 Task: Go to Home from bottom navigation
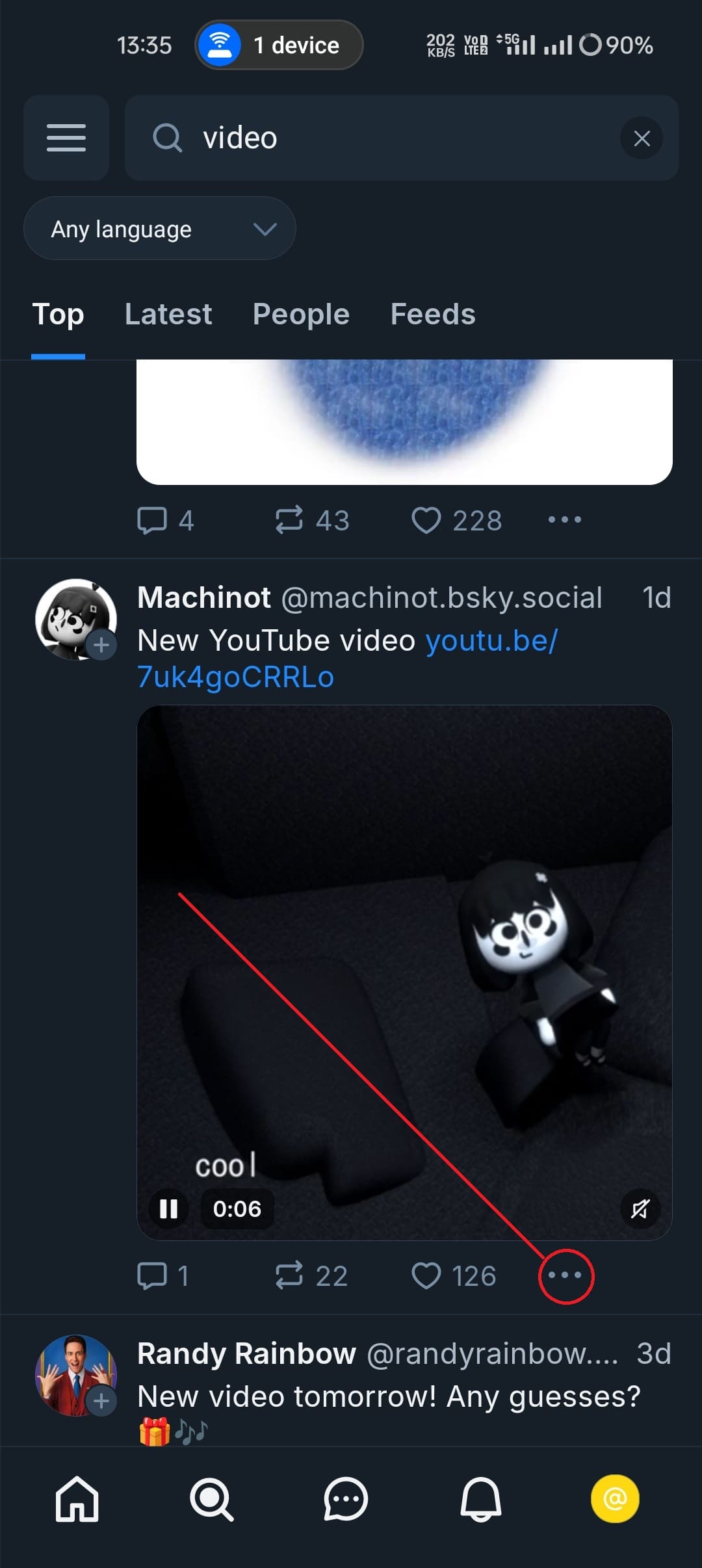pos(77,1499)
